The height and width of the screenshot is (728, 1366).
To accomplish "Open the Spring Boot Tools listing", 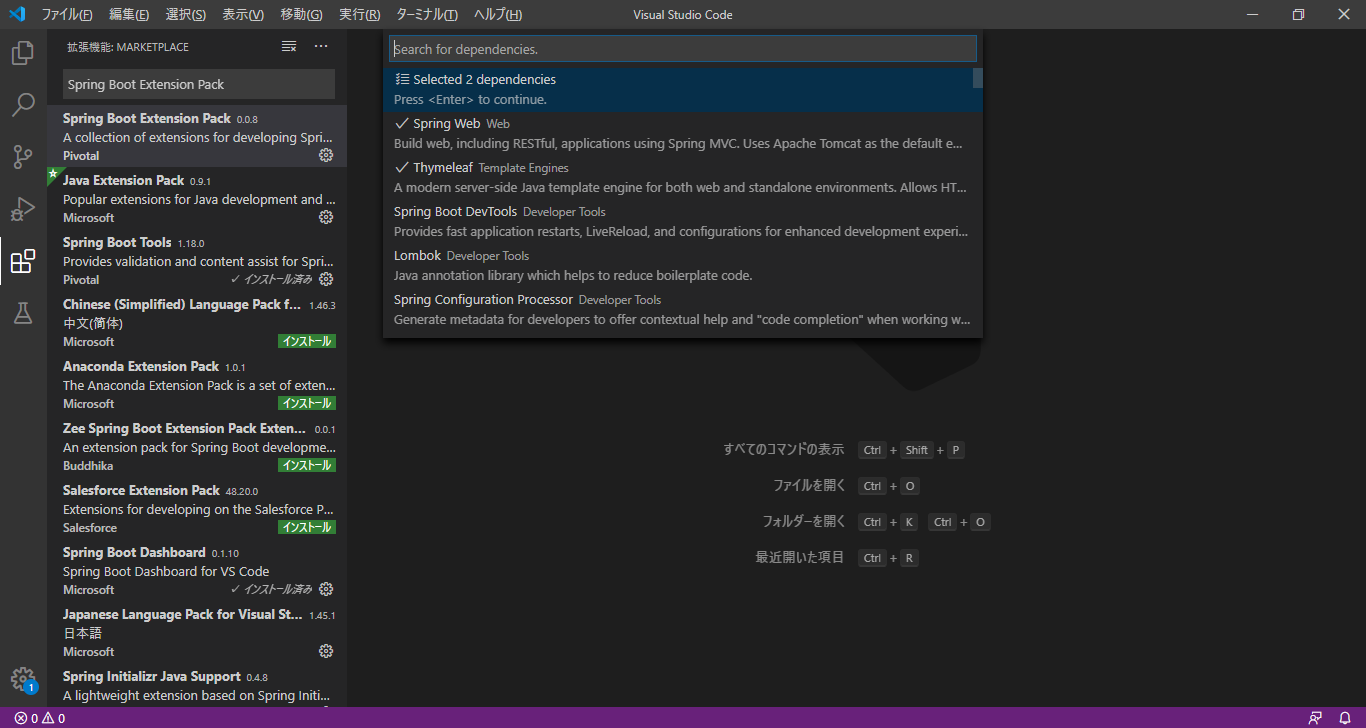I will (x=197, y=261).
